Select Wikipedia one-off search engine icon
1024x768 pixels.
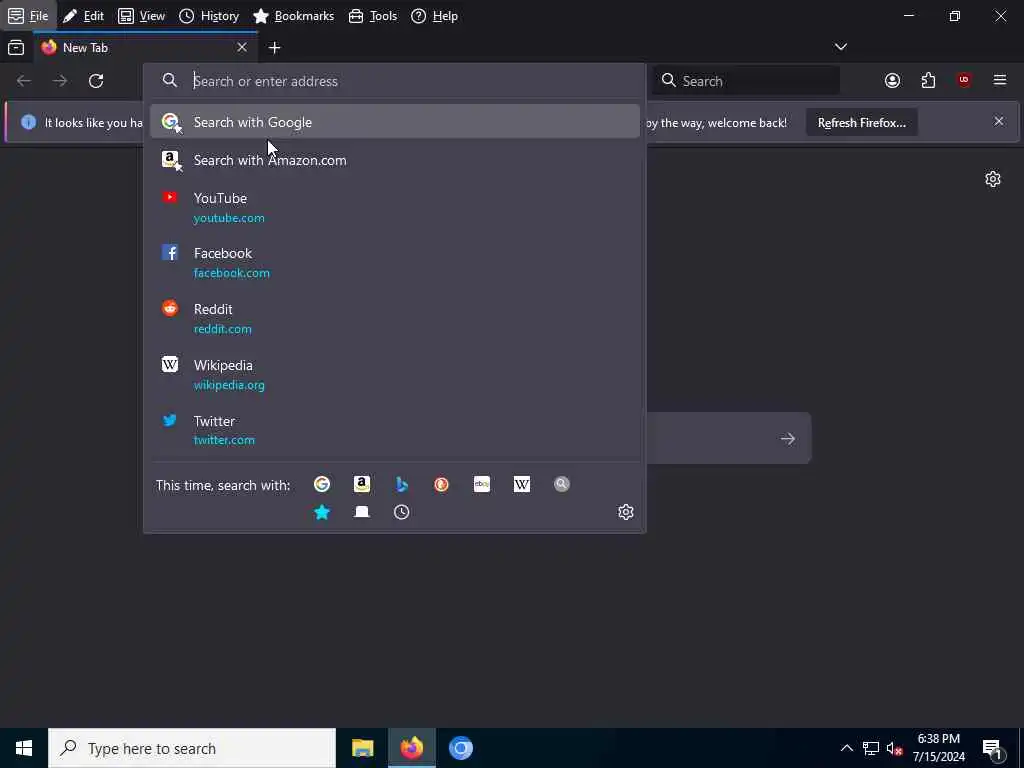click(522, 484)
